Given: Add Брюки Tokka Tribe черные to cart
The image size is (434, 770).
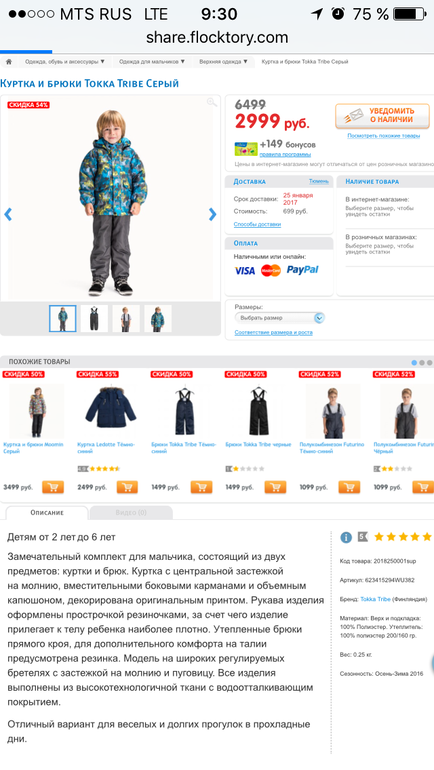Looking at the screenshot, I should [275, 487].
